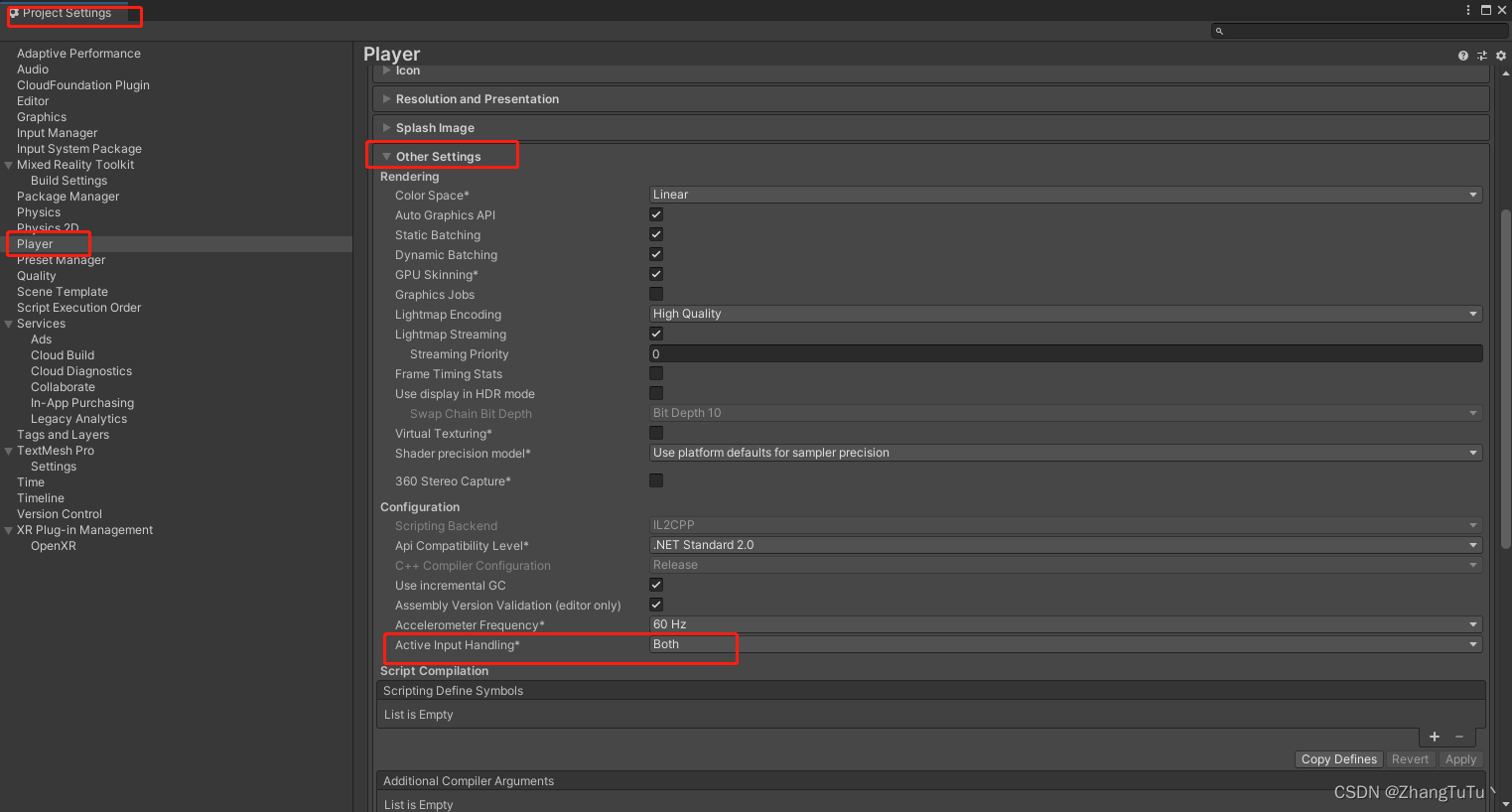Screen dimensions: 1512x812
Task: Expand the Splash Image section
Action: pyautogui.click(x=435, y=127)
